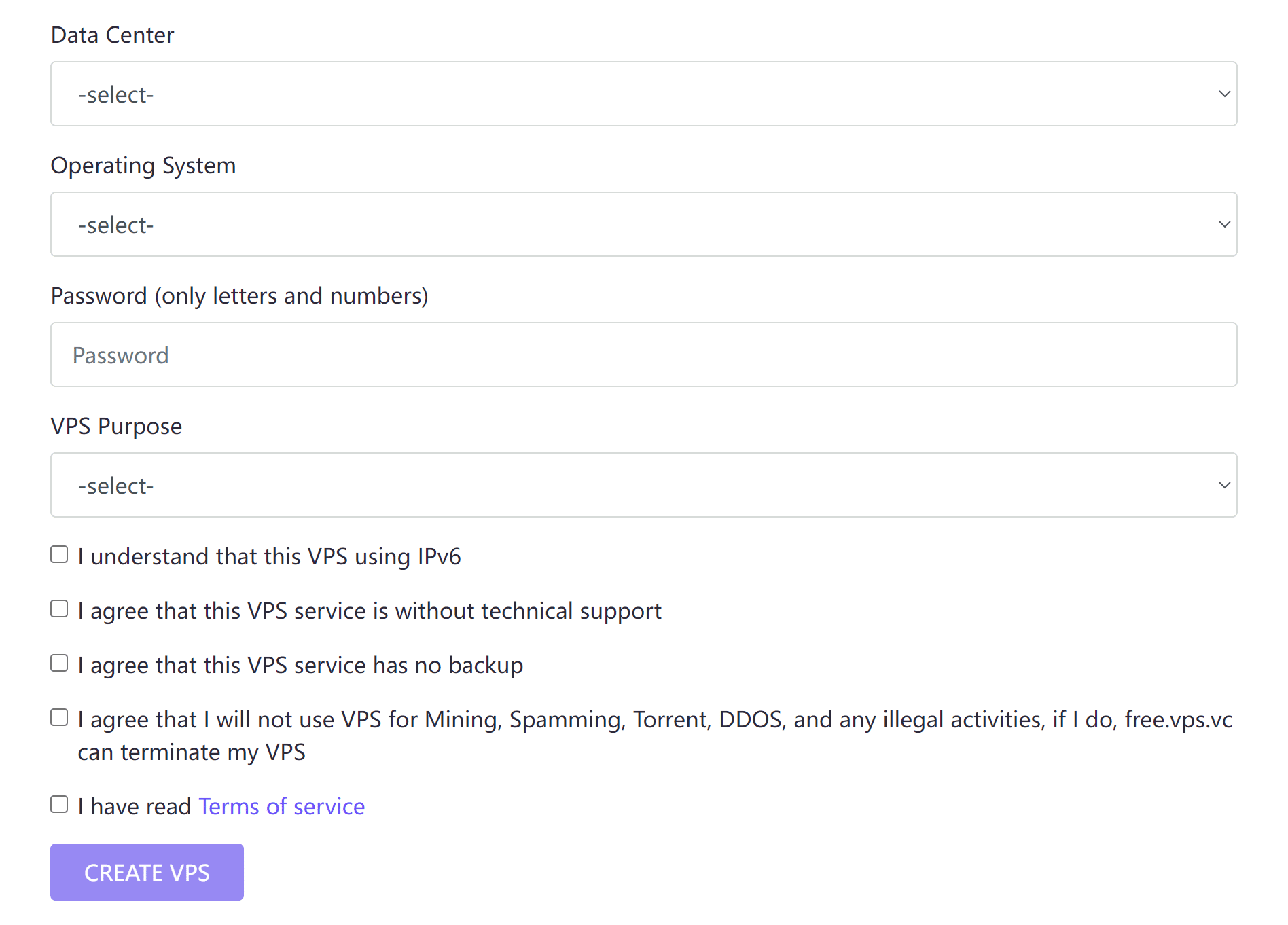Click the VPS Purpose dropdown chevron arrow

coord(1224,486)
